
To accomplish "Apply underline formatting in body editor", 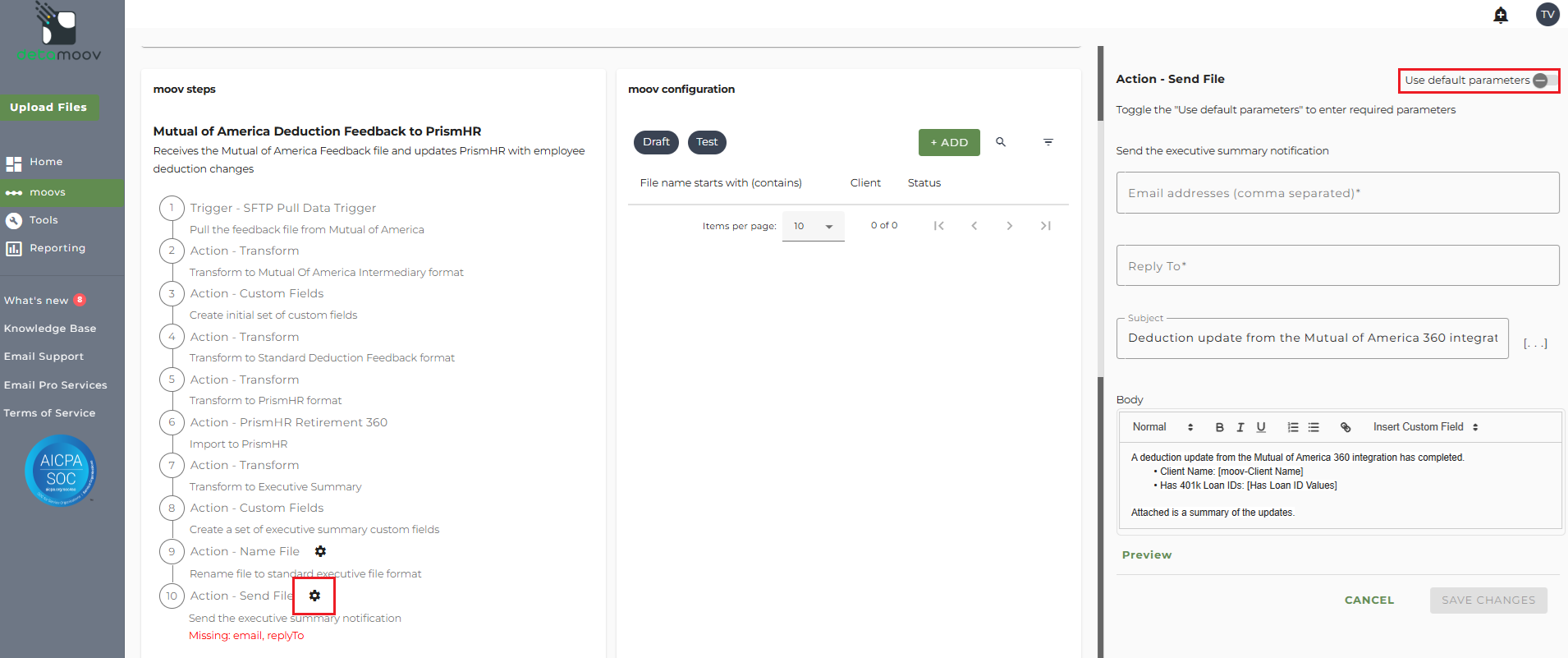I will point(1261,427).
